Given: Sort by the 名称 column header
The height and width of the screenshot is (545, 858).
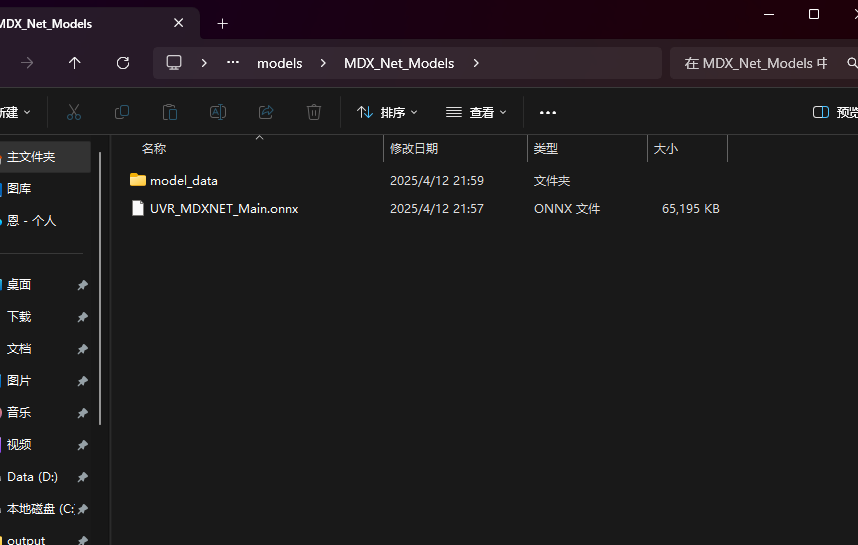Looking at the screenshot, I should (154, 149).
